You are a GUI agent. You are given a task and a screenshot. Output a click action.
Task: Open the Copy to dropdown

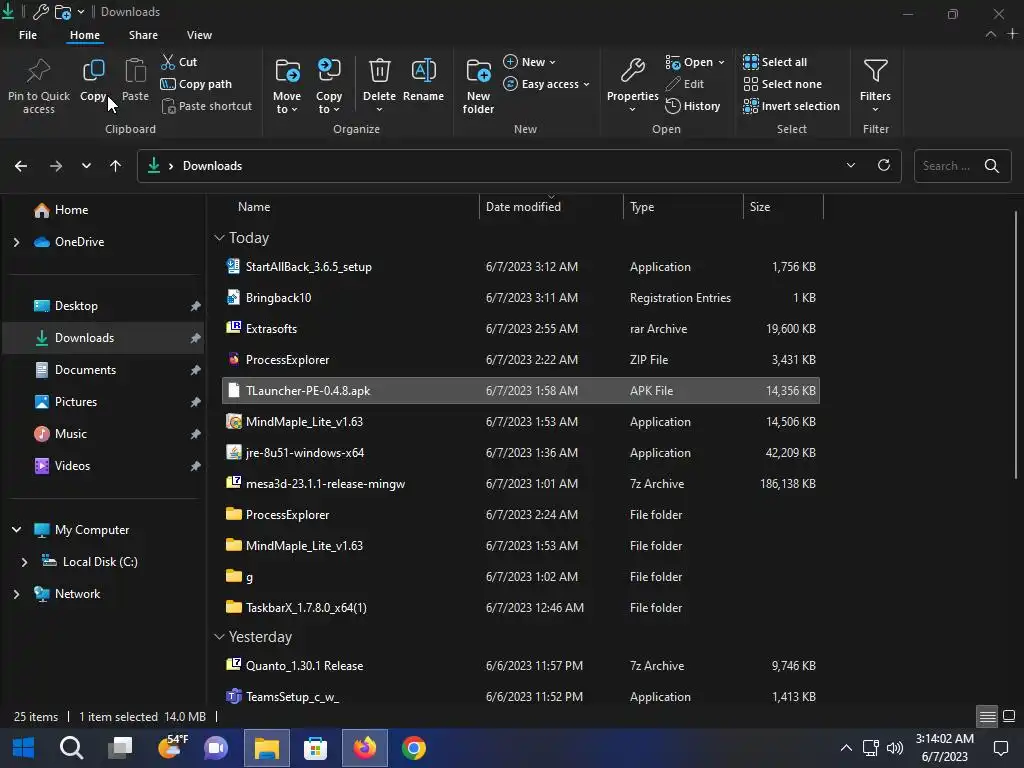click(x=328, y=86)
